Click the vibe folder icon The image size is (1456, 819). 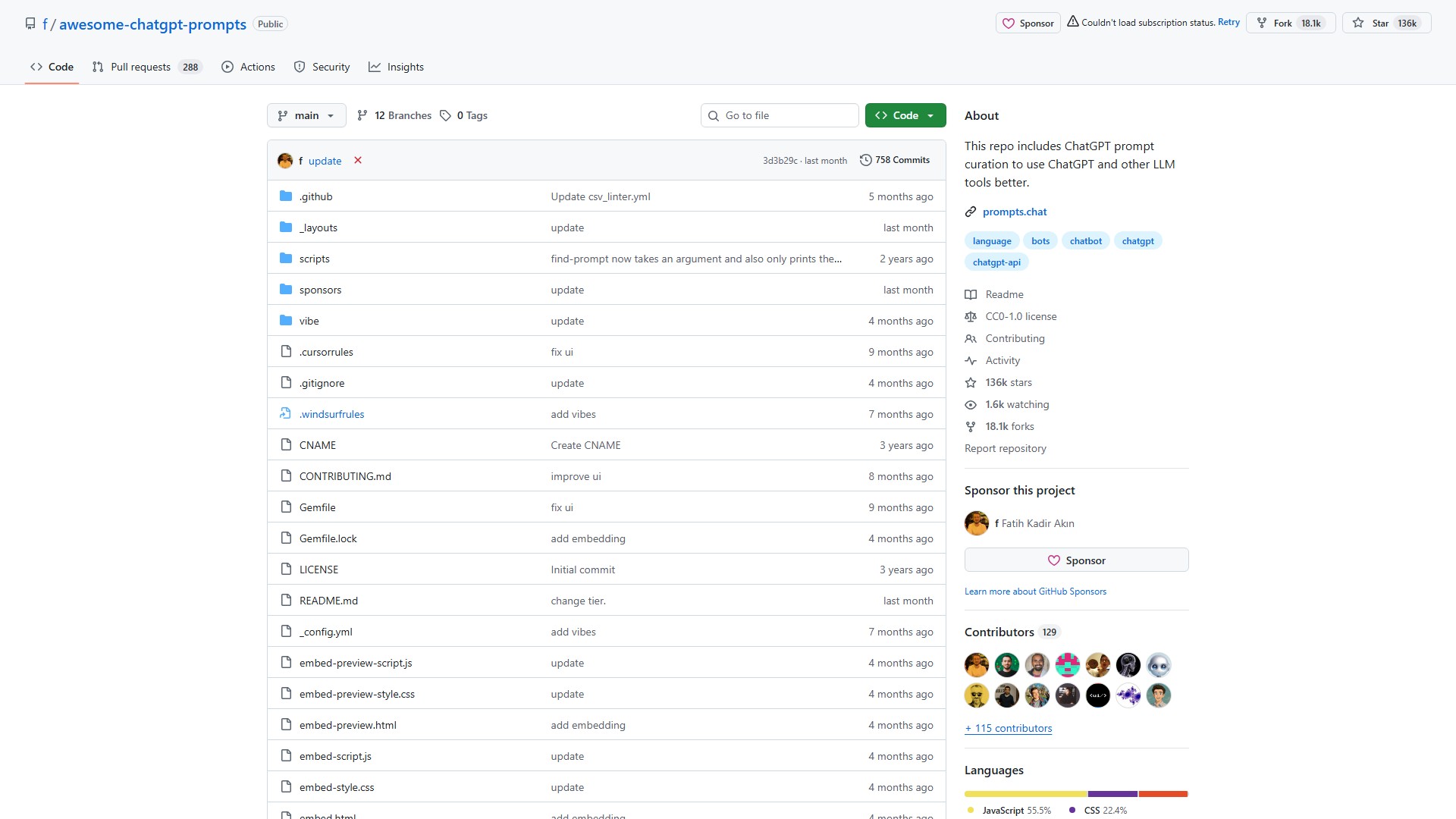click(x=286, y=321)
